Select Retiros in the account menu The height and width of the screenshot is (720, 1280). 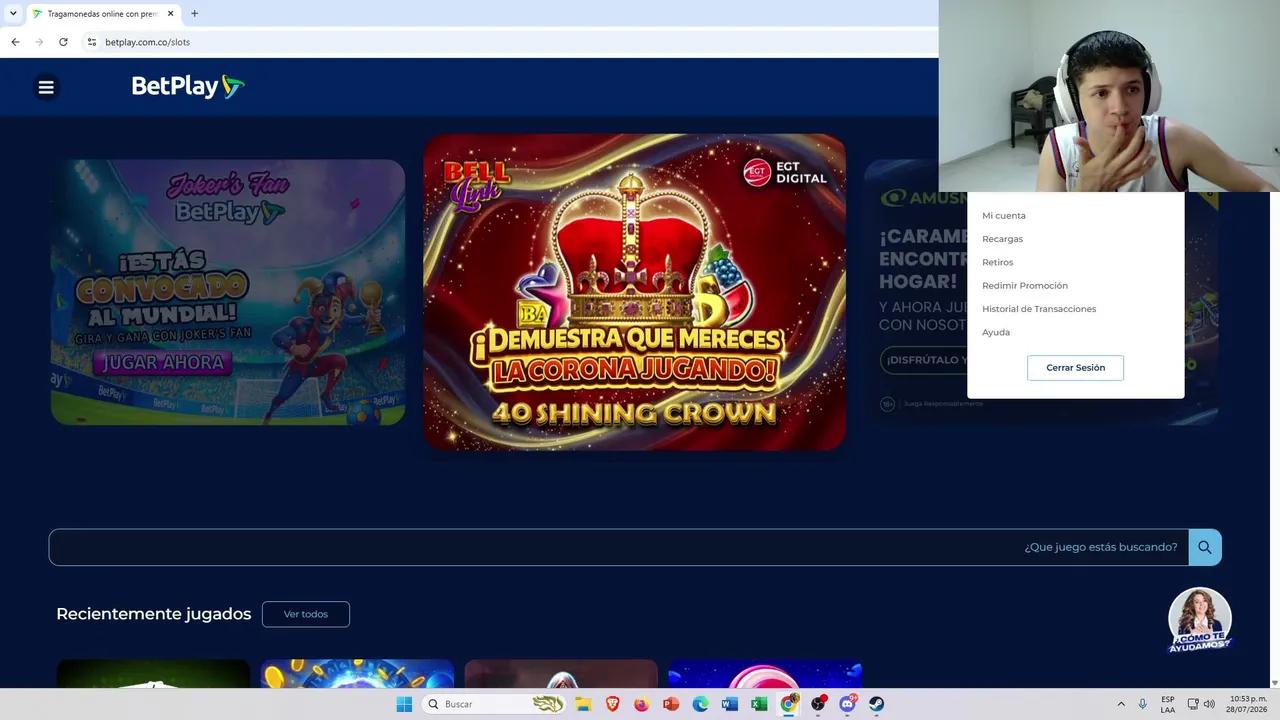click(x=998, y=262)
